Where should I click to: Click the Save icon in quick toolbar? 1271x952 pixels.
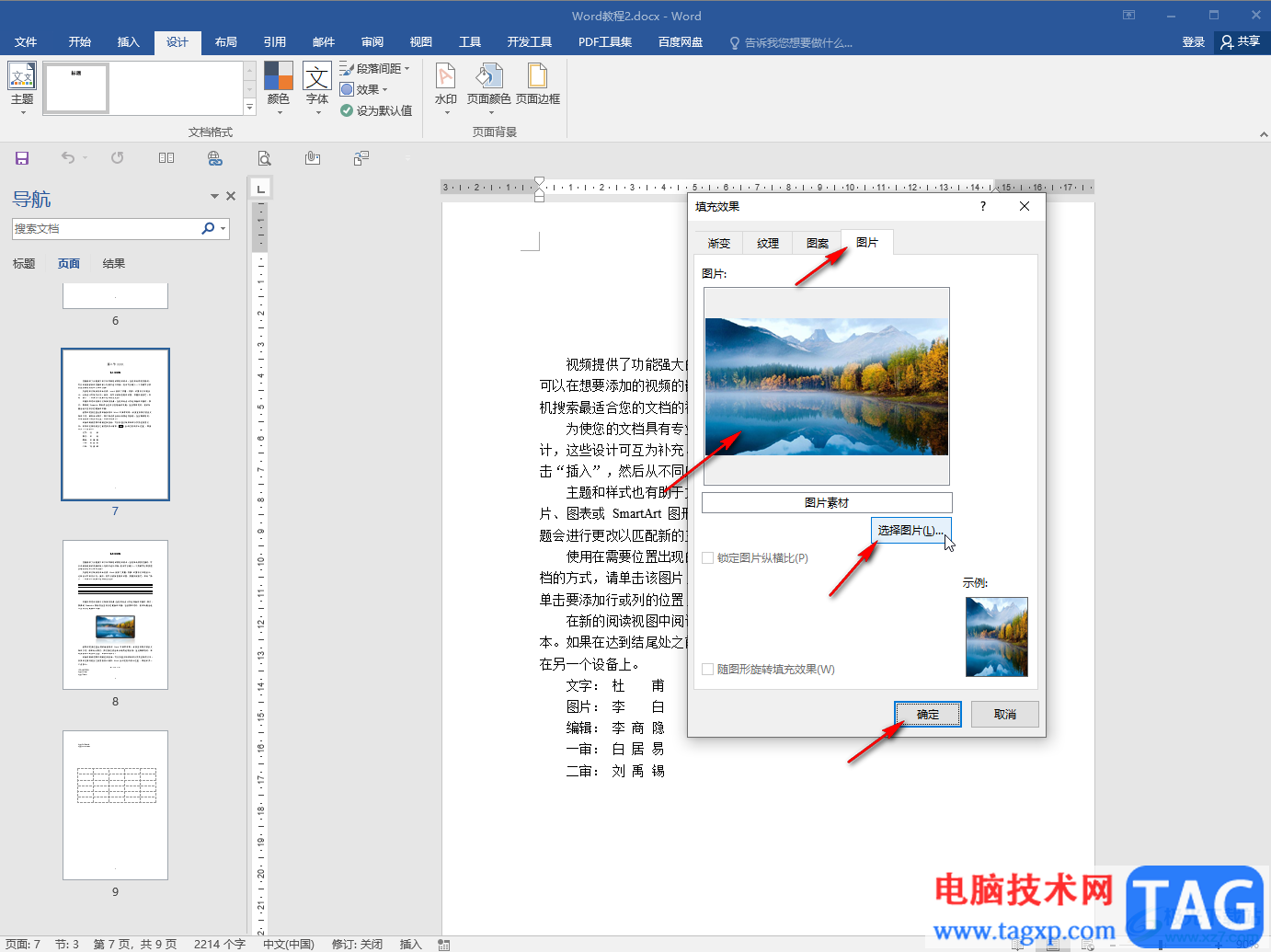pos(22,158)
